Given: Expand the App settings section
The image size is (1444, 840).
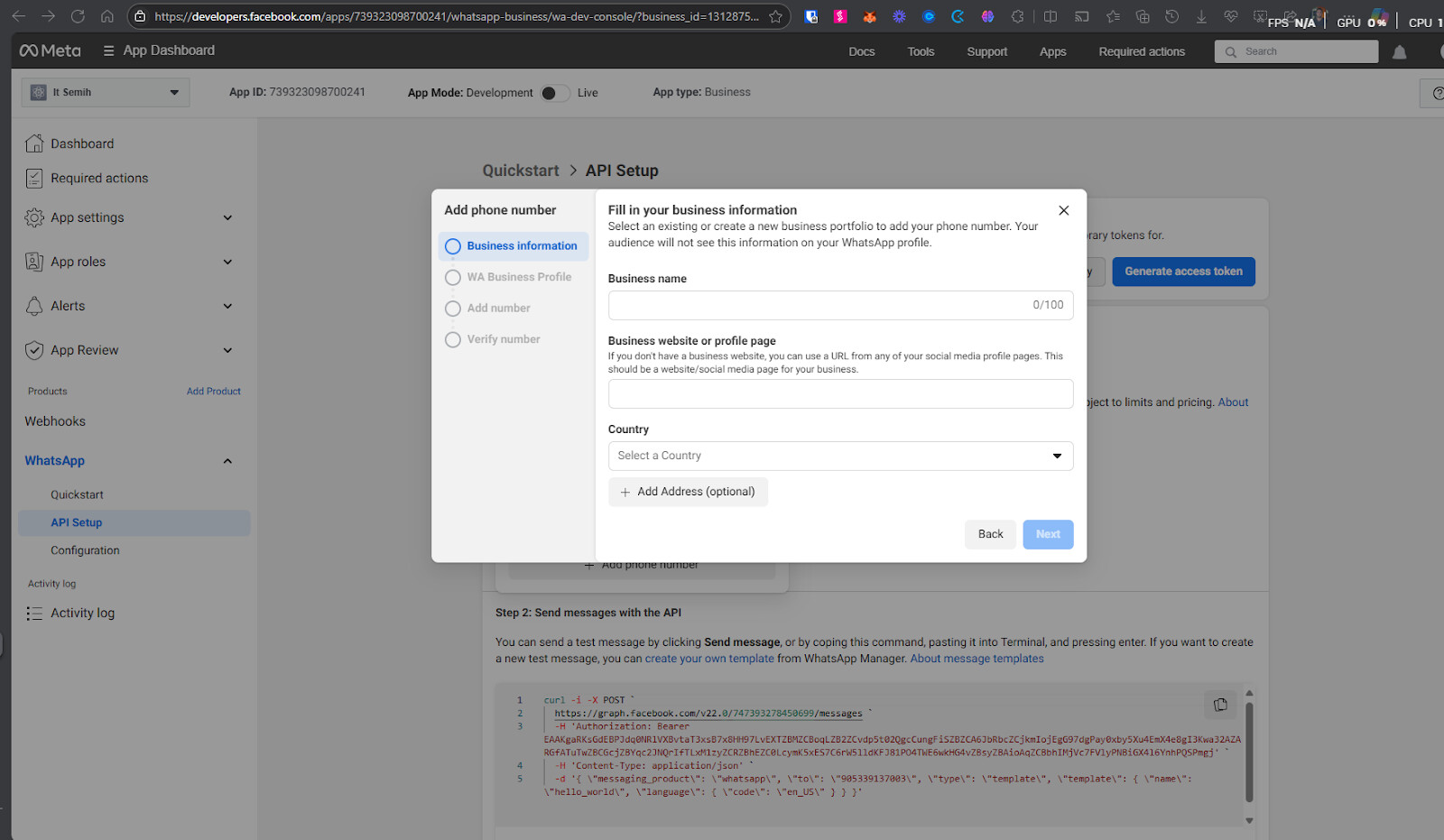Looking at the screenshot, I should (227, 217).
